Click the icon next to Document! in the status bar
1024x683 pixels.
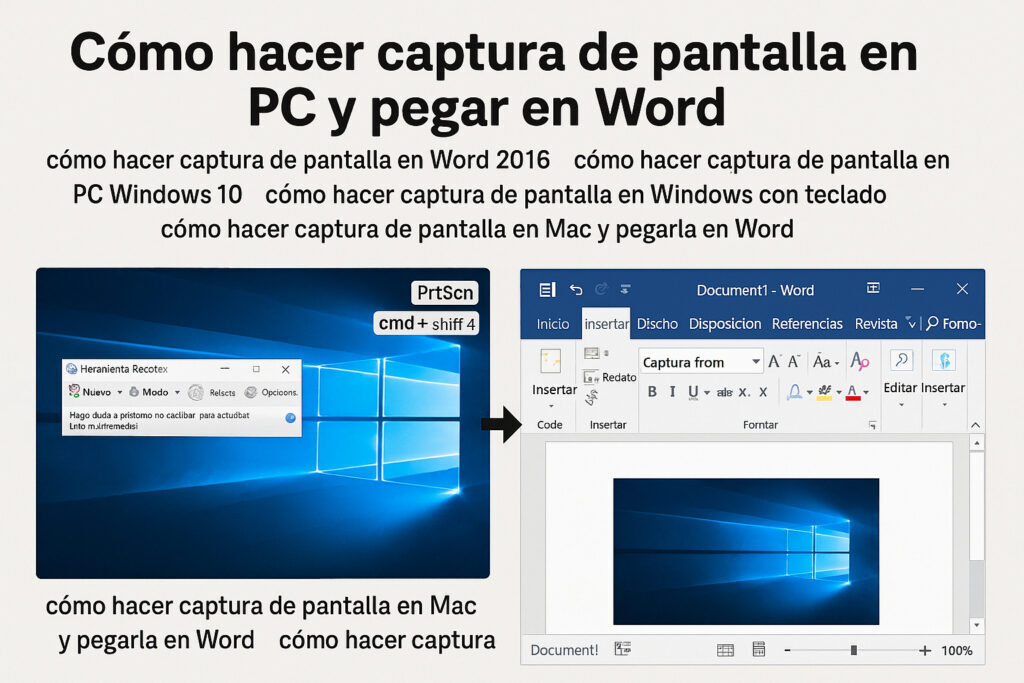(622, 648)
